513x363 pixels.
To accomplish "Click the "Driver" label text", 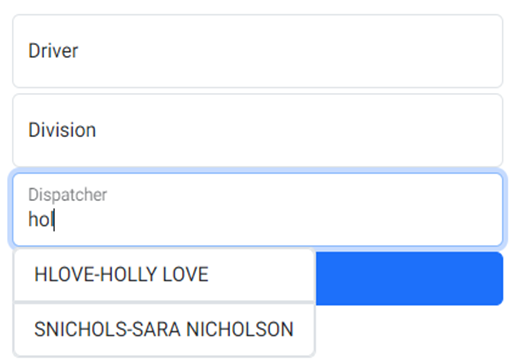I will pos(53,51).
